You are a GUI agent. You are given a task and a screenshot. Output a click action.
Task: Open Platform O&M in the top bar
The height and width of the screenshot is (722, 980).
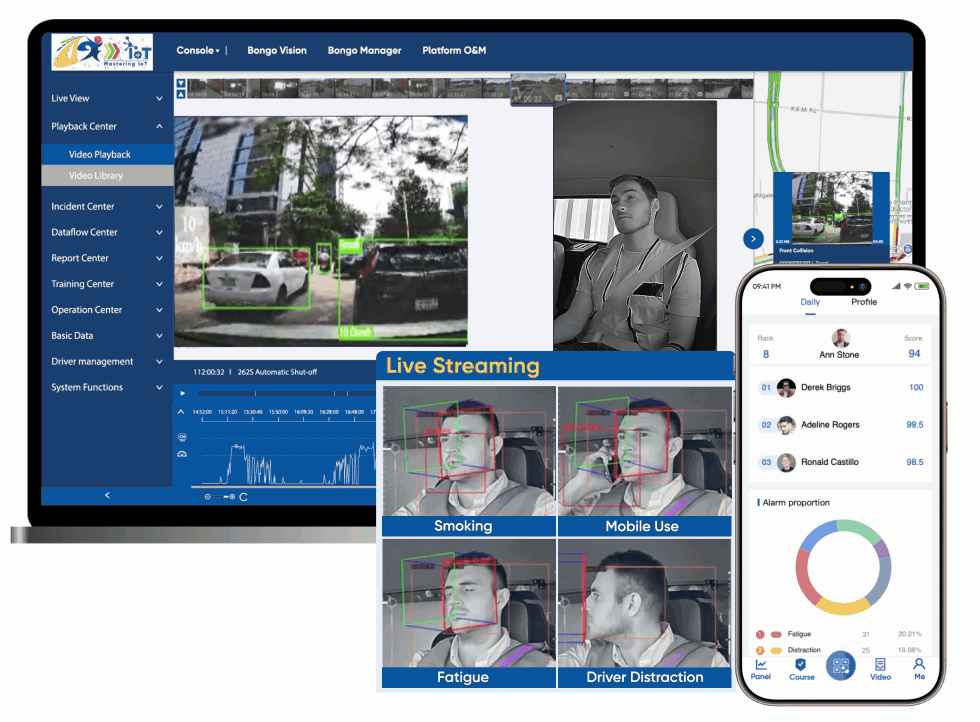[454, 50]
